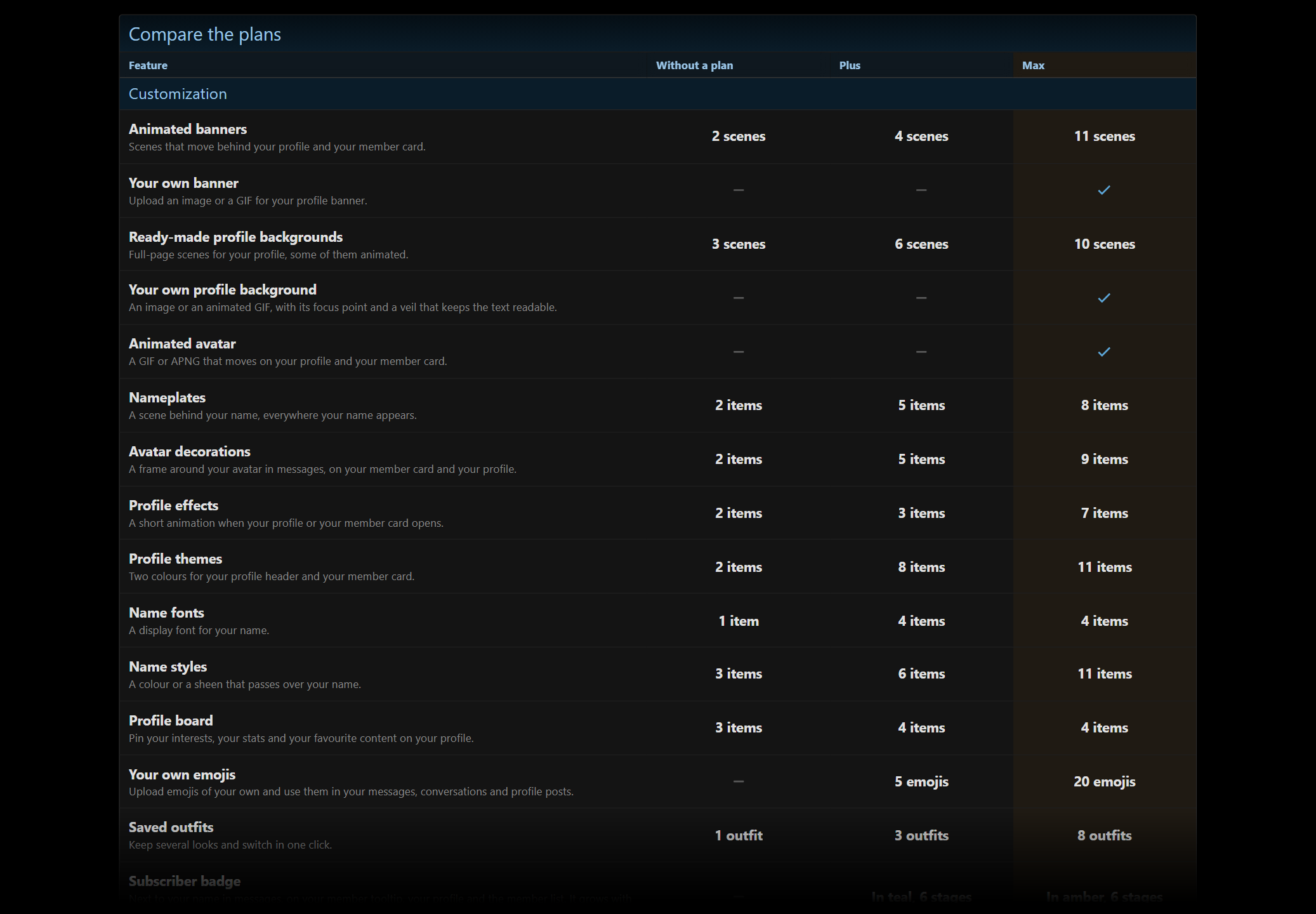1316x914 pixels.
Task: Click the Plus dash for Your own banner
Action: pos(921,190)
